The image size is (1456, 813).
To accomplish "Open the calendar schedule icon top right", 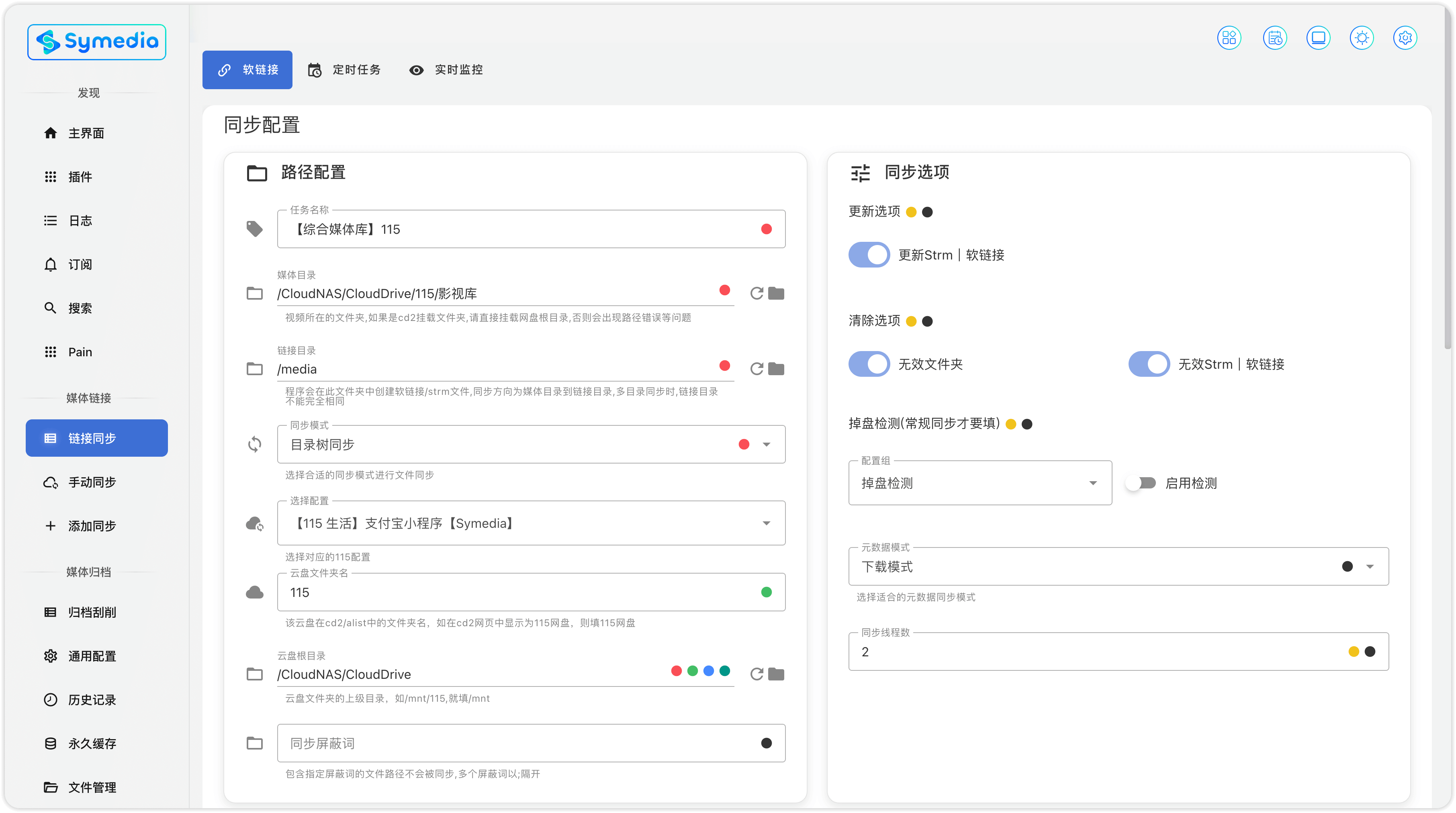I will (1274, 38).
